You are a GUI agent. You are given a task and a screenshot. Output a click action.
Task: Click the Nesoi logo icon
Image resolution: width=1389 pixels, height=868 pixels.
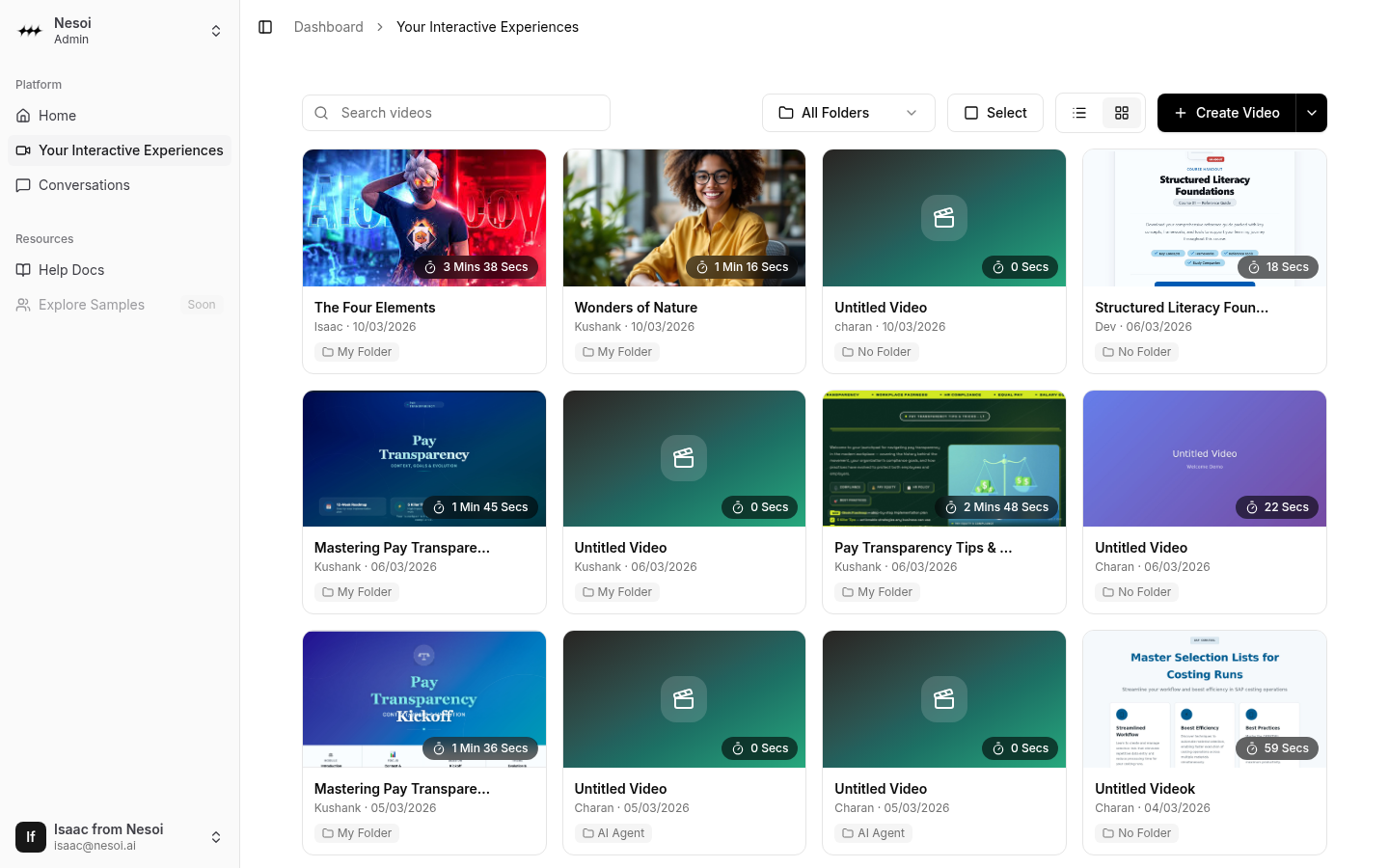[30, 31]
